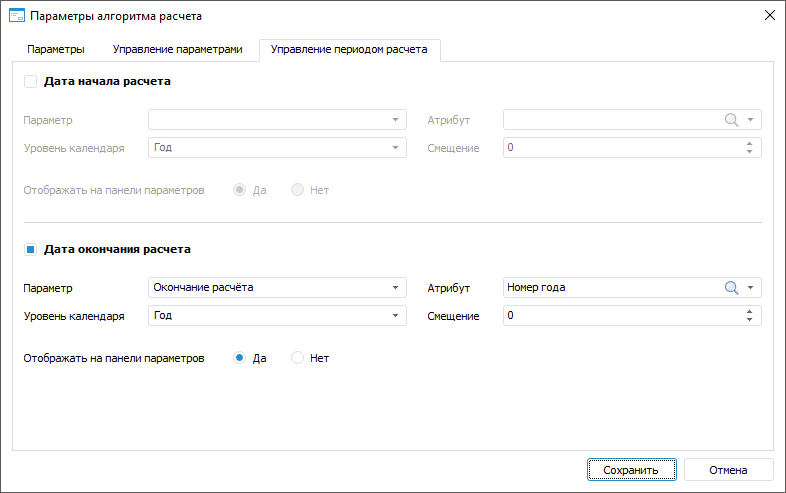This screenshot has height=493, width=786.
Task: Click the Сохранить button
Action: coord(632,470)
